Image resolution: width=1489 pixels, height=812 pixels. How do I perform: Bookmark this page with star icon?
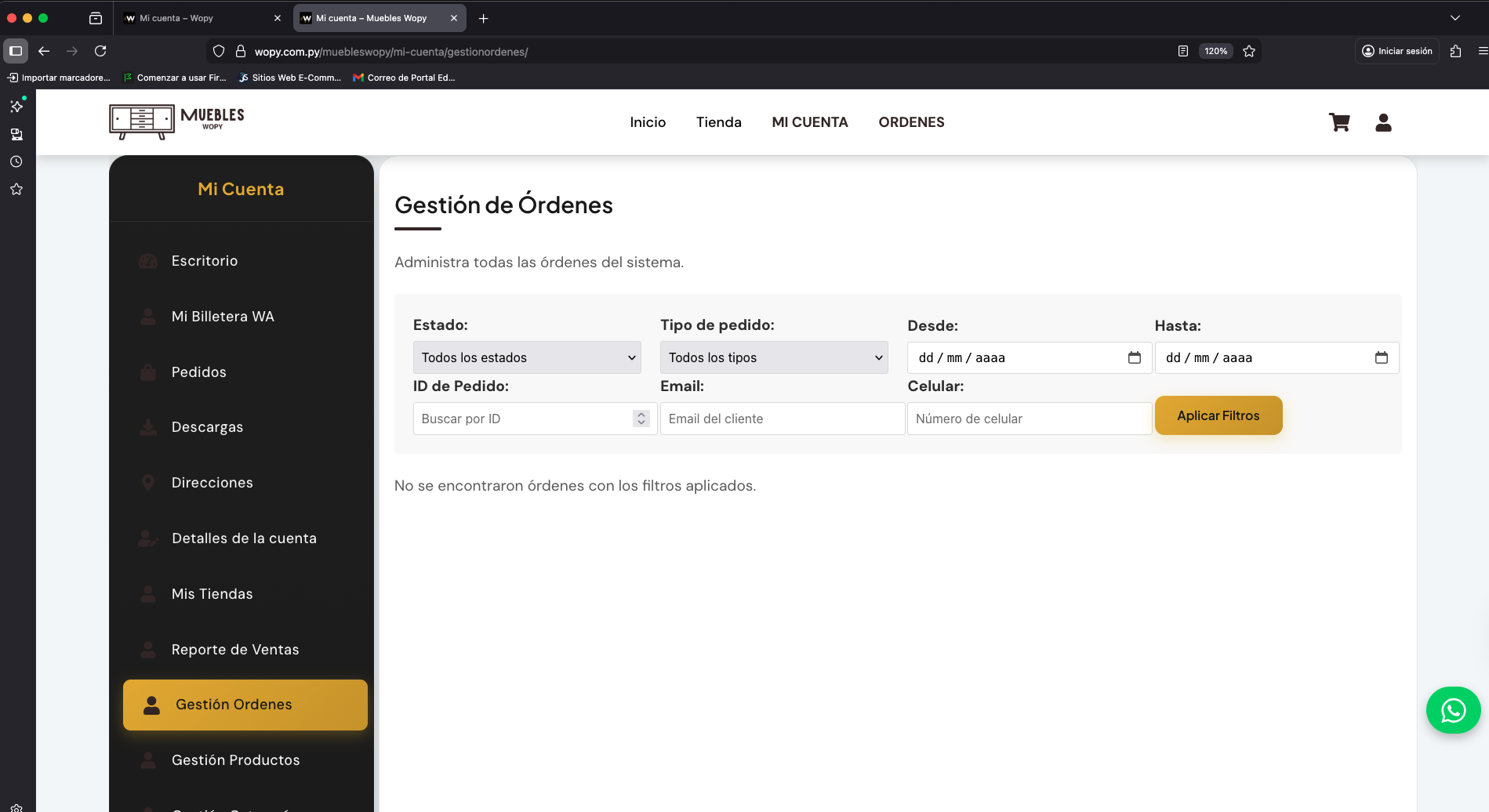tap(1249, 51)
